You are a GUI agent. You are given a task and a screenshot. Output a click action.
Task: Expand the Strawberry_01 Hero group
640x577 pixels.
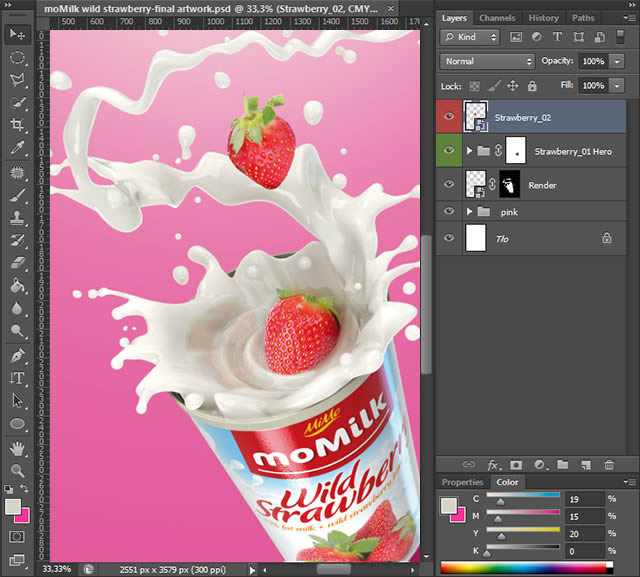coord(469,151)
